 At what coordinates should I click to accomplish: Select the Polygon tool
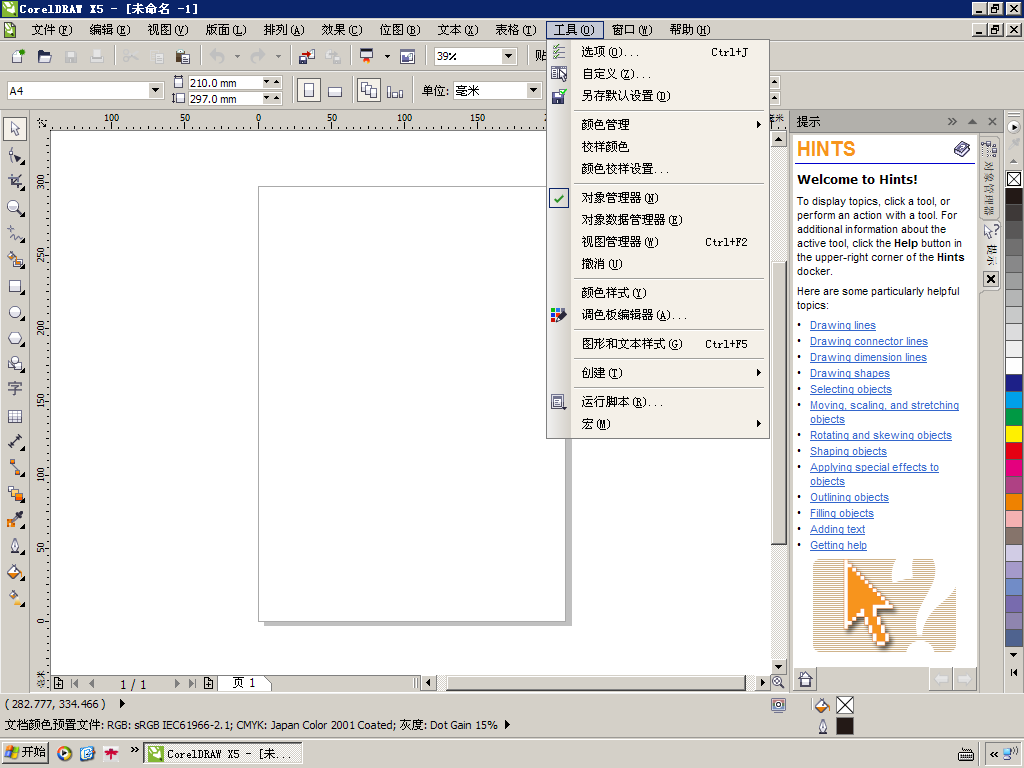click(15, 338)
